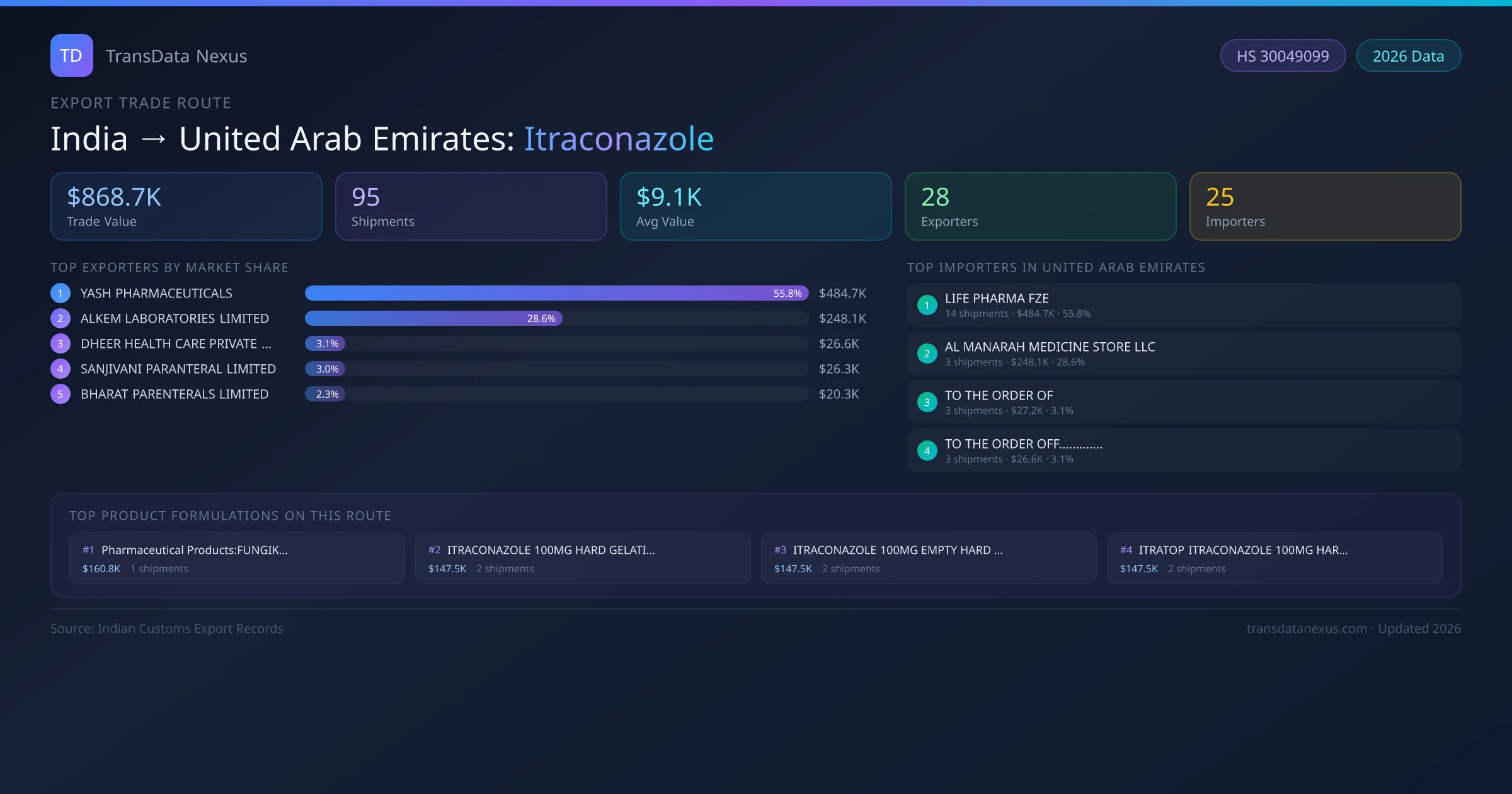The height and width of the screenshot is (794, 1512).
Task: Open the TOP EXPORTERS BY MARKET SHARE section
Action: 169,267
